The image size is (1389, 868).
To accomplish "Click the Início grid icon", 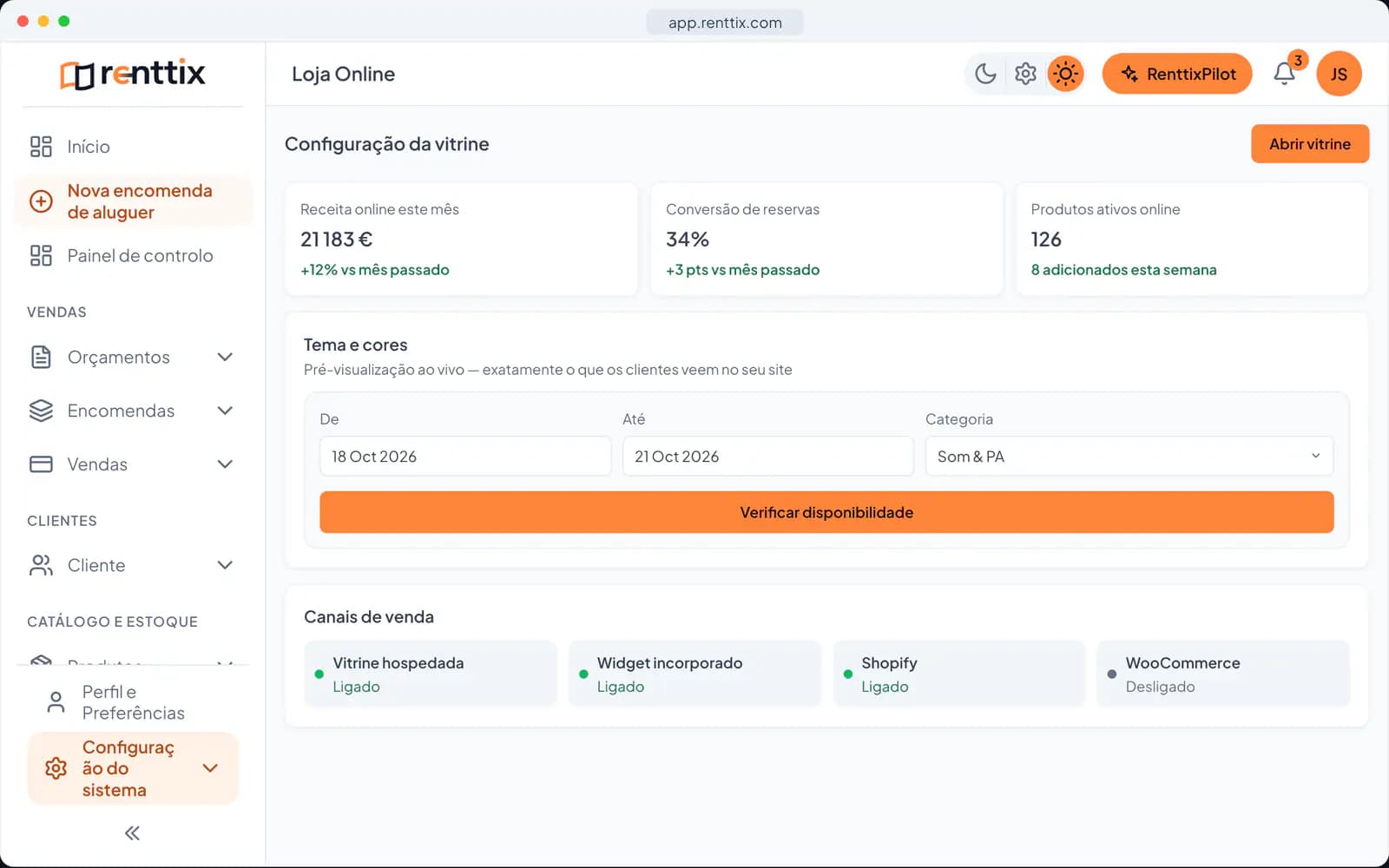I will (41, 147).
